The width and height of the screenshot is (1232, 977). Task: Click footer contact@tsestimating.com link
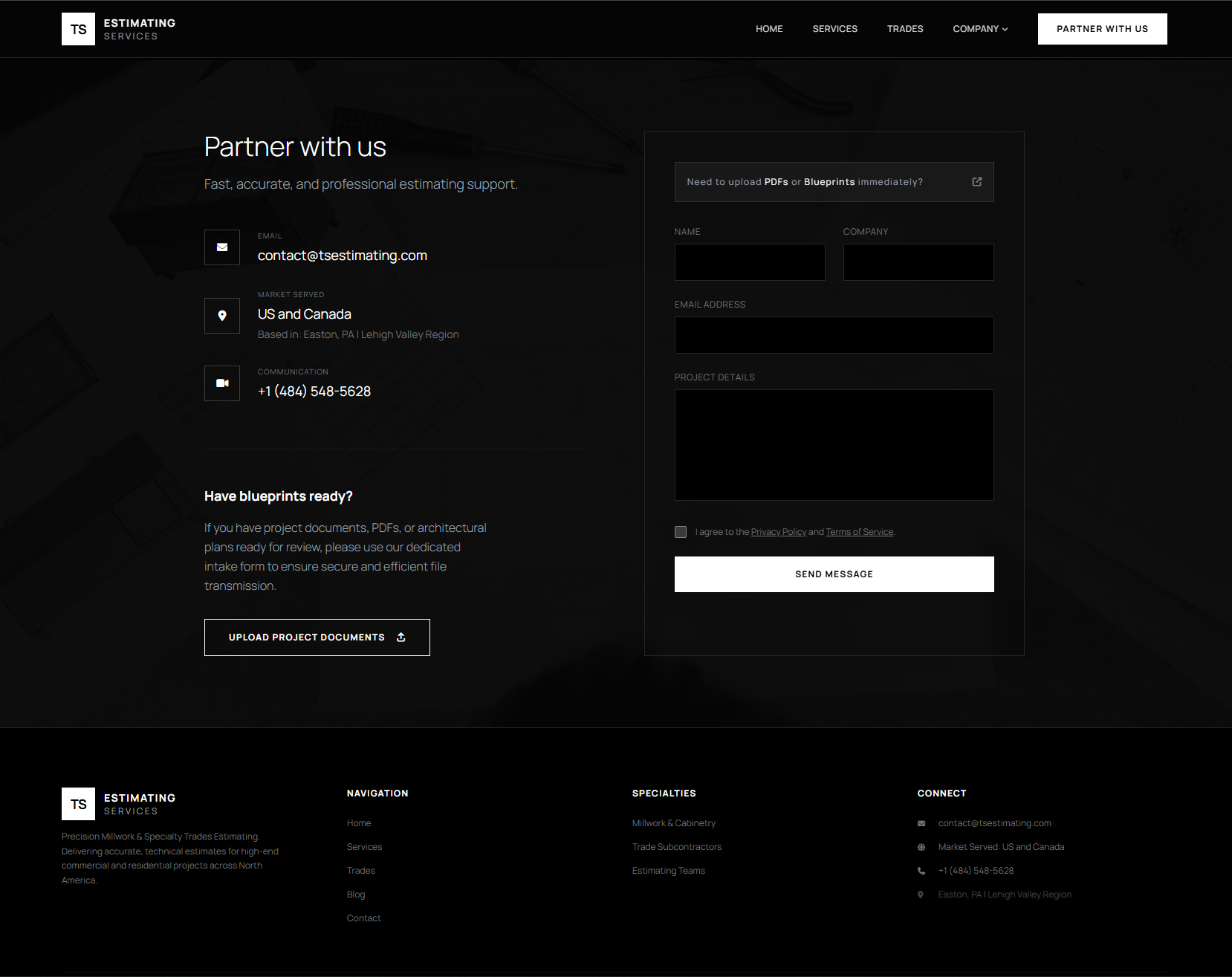click(x=995, y=823)
